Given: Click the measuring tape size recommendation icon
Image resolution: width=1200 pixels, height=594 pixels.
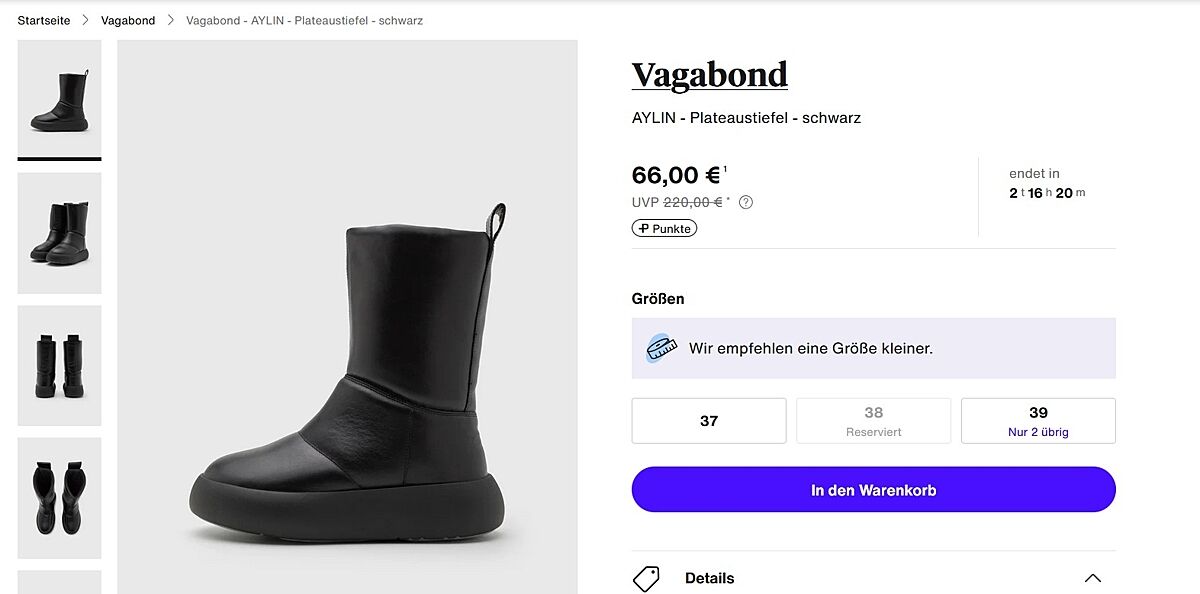Looking at the screenshot, I should (x=660, y=348).
